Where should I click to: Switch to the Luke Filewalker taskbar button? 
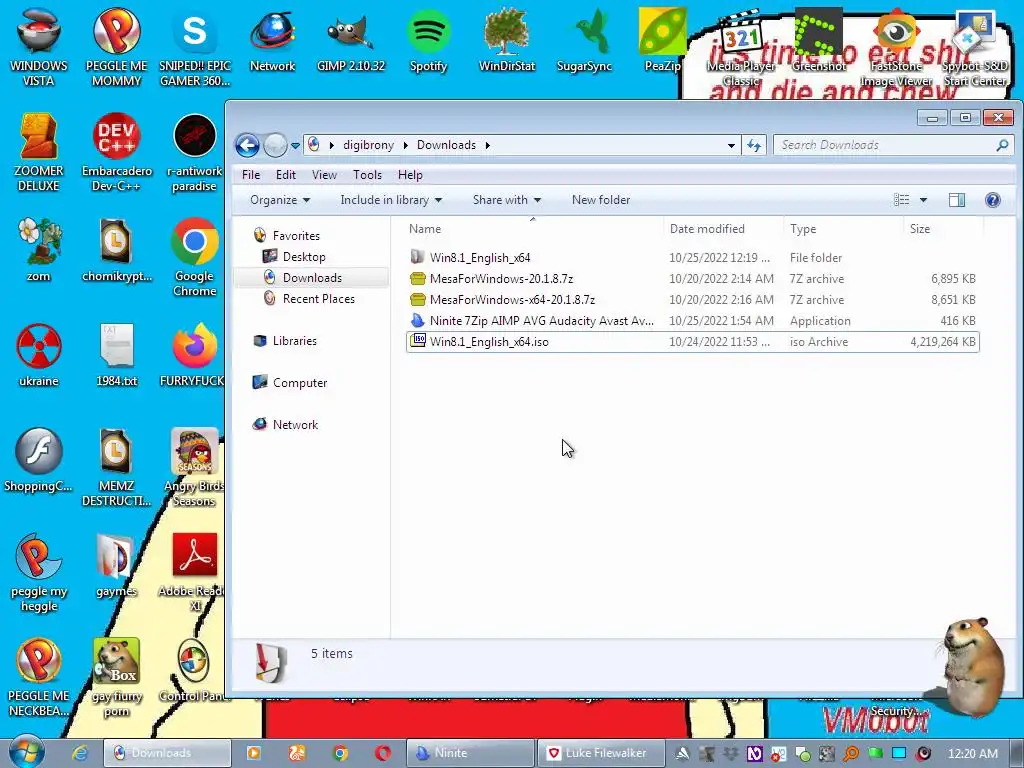[600, 753]
